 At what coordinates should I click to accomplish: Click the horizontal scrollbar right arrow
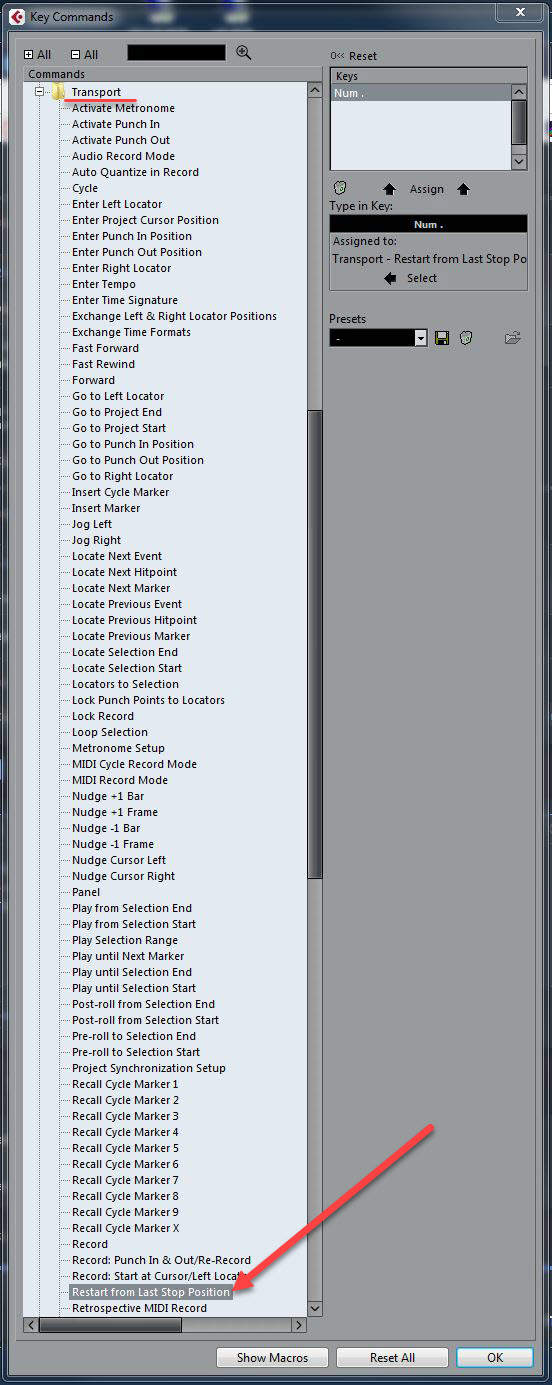(x=299, y=1325)
